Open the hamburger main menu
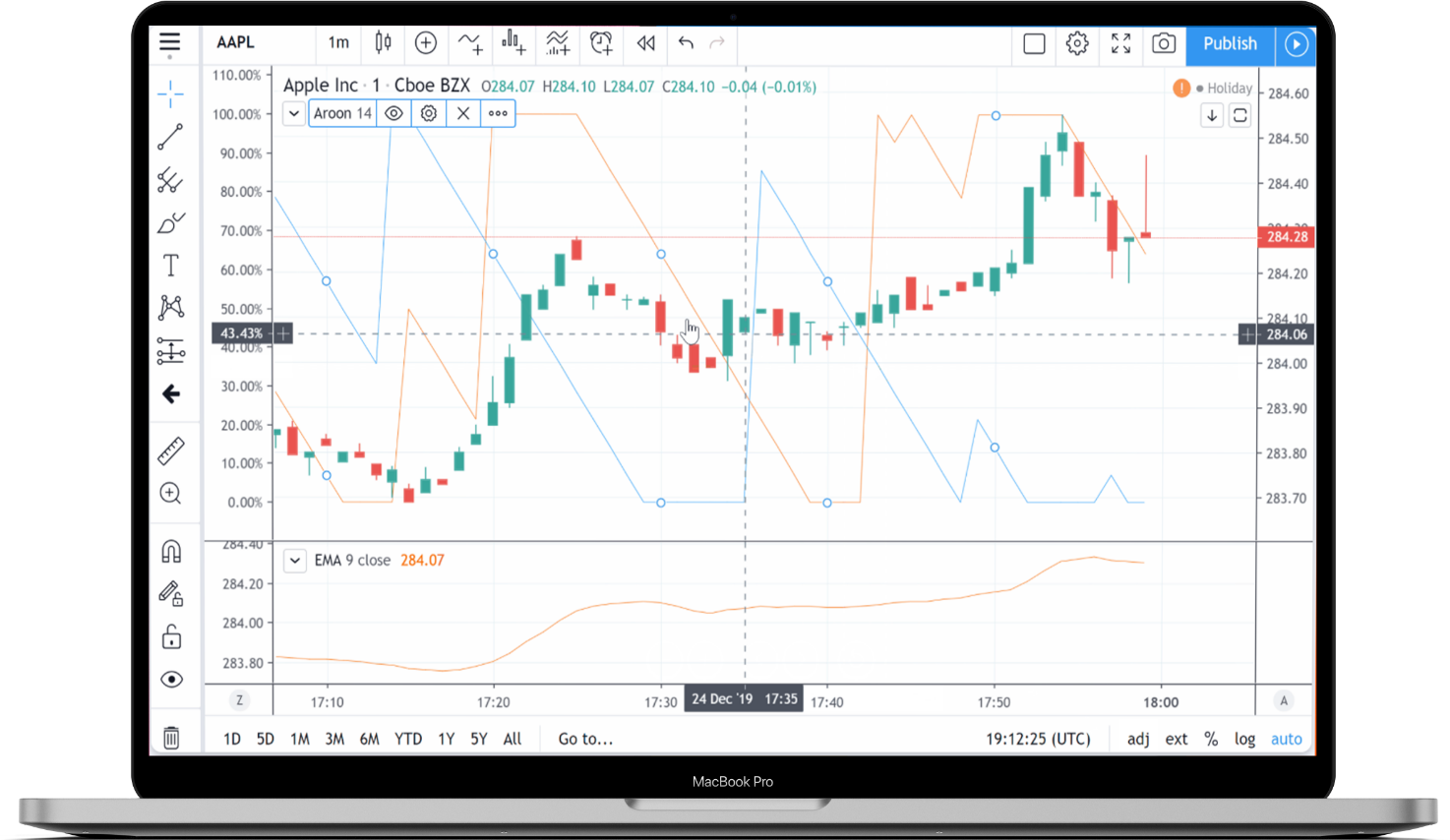 coord(170,42)
